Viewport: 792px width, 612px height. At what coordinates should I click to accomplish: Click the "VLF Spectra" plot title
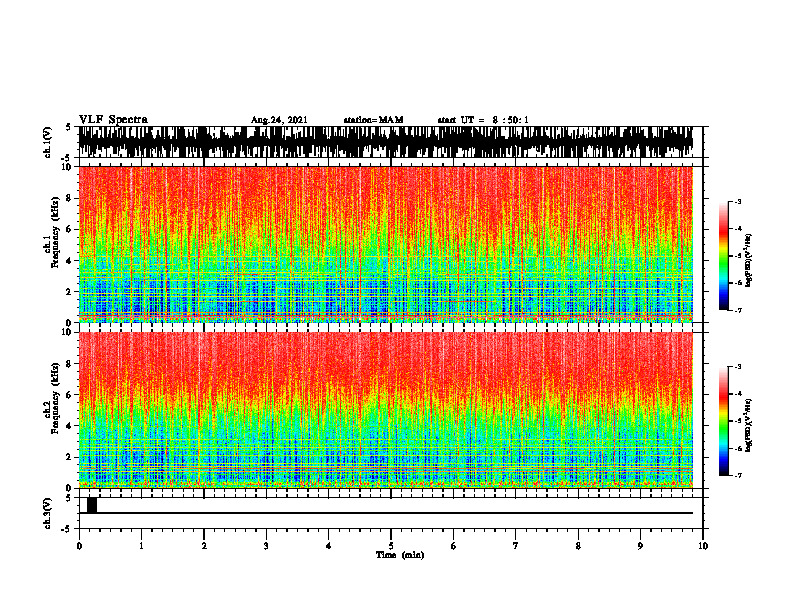coord(113,120)
